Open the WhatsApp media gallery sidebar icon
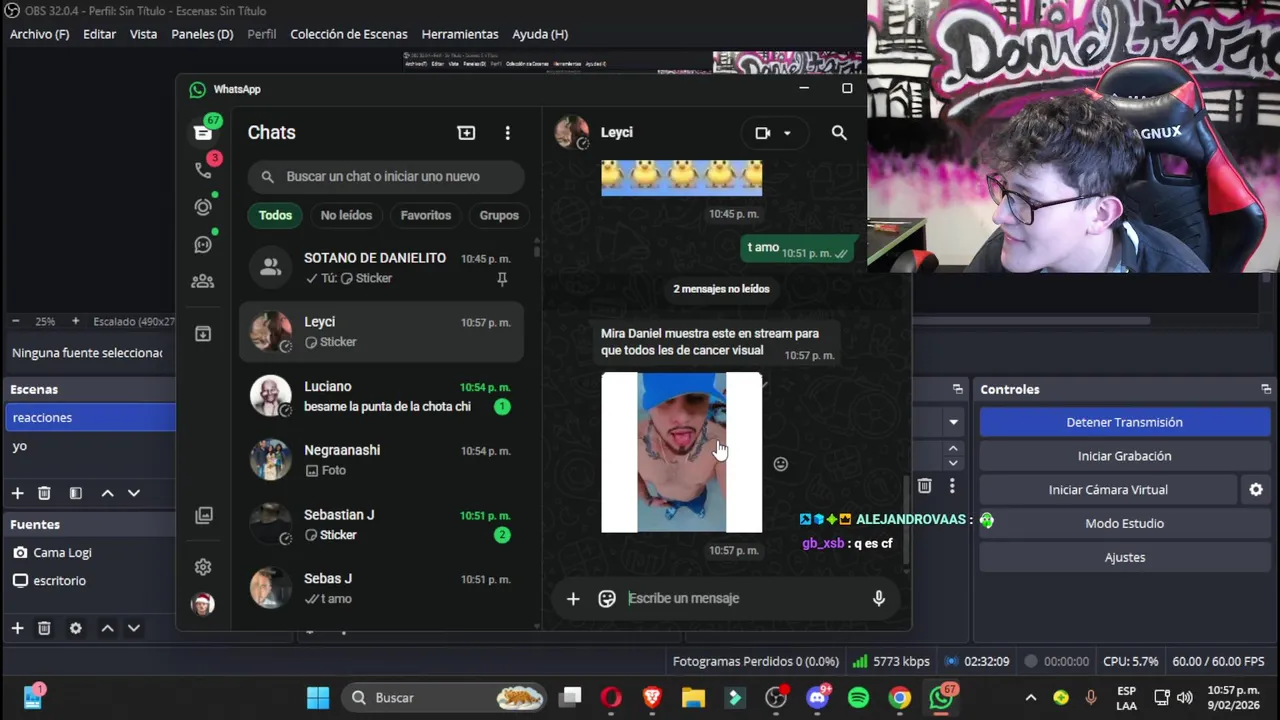The image size is (1280, 720). 203,516
